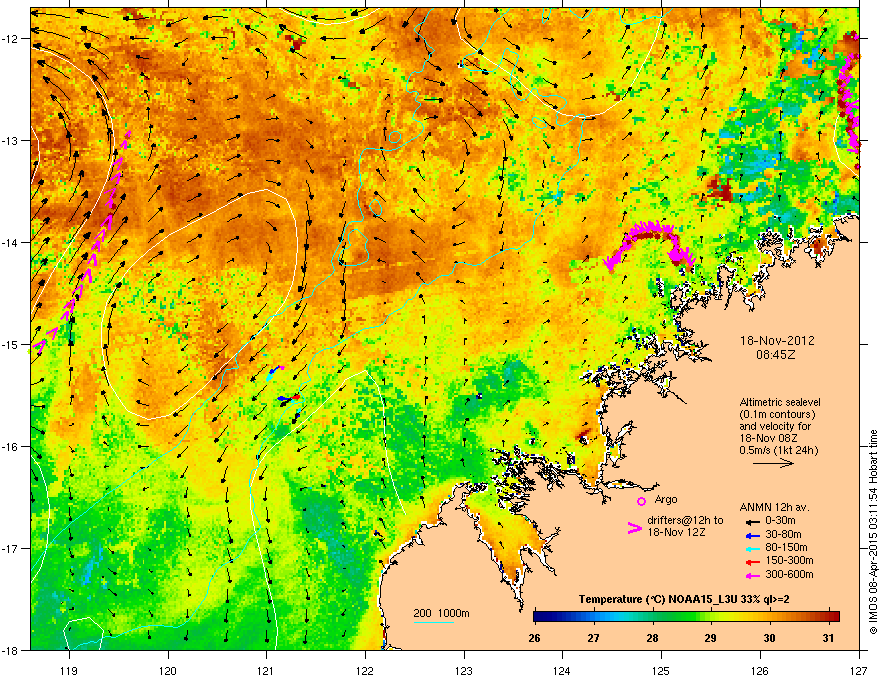This screenshot has width=880, height=680.
Task: Click the IMOS copyright timestamp text
Action: click(873, 532)
